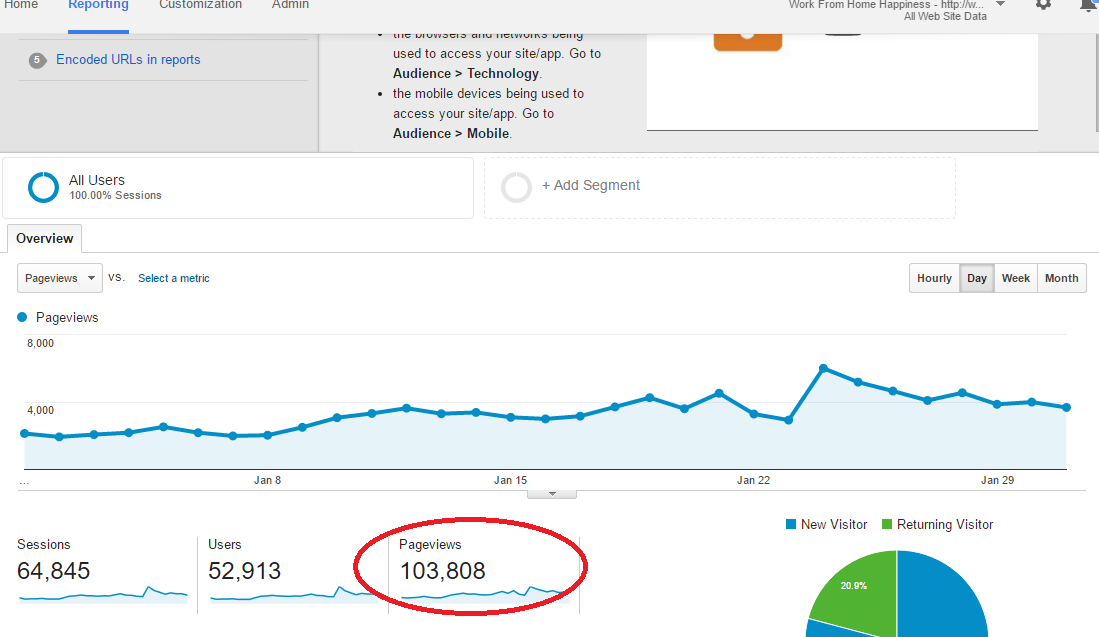Open Encoded URLs in reports link

(x=128, y=60)
